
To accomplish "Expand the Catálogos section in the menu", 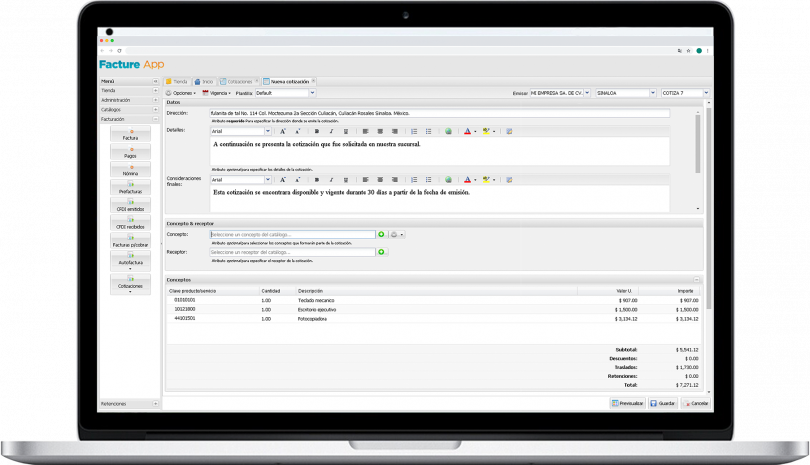I will pos(155,109).
